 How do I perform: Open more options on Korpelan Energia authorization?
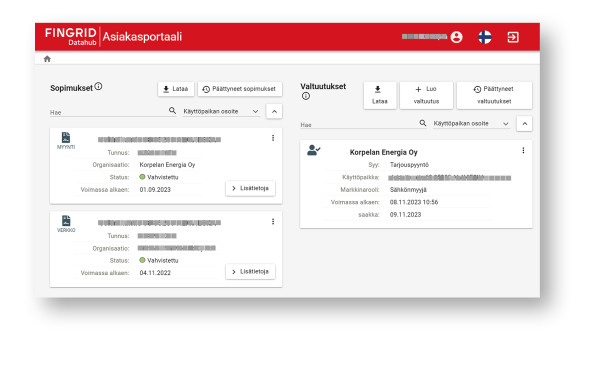523,150
